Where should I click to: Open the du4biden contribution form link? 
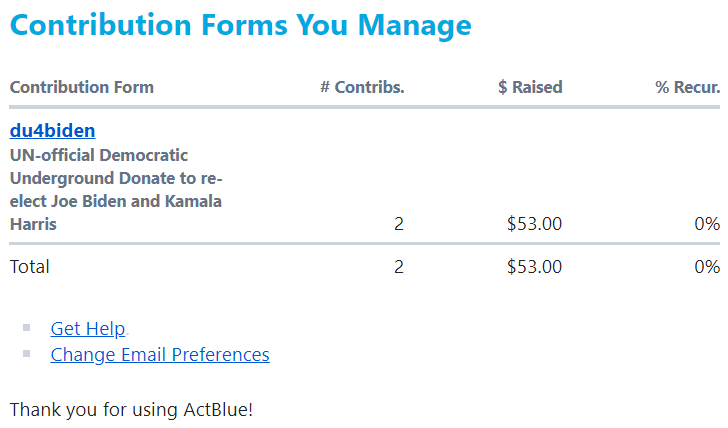tap(52, 131)
